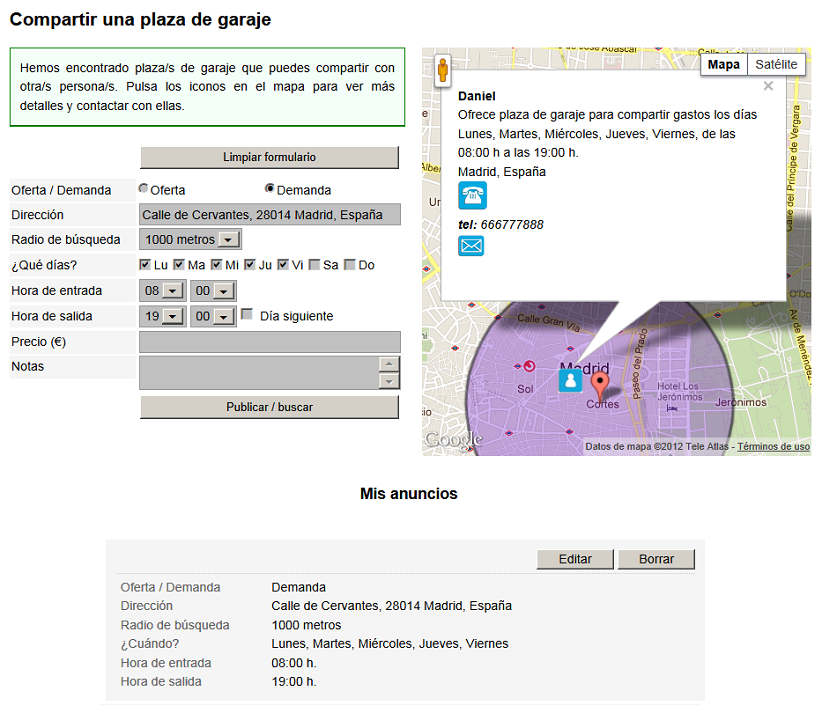The height and width of the screenshot is (713, 822).
Task: Uncheck the Lu day checkbox
Action: tap(145, 265)
